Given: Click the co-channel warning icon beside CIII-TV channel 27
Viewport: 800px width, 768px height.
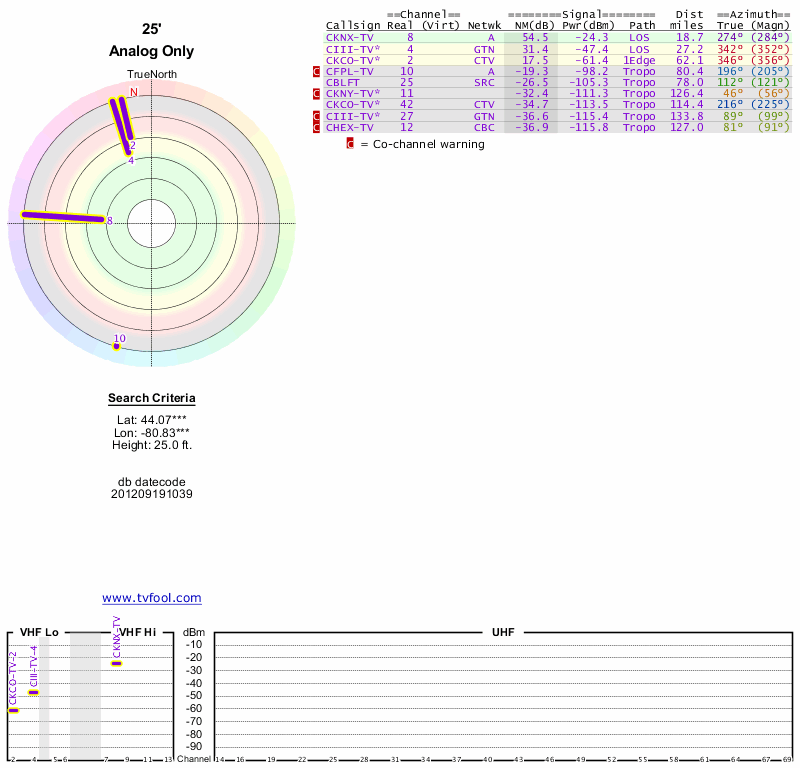Looking at the screenshot, I should tap(317, 116).
